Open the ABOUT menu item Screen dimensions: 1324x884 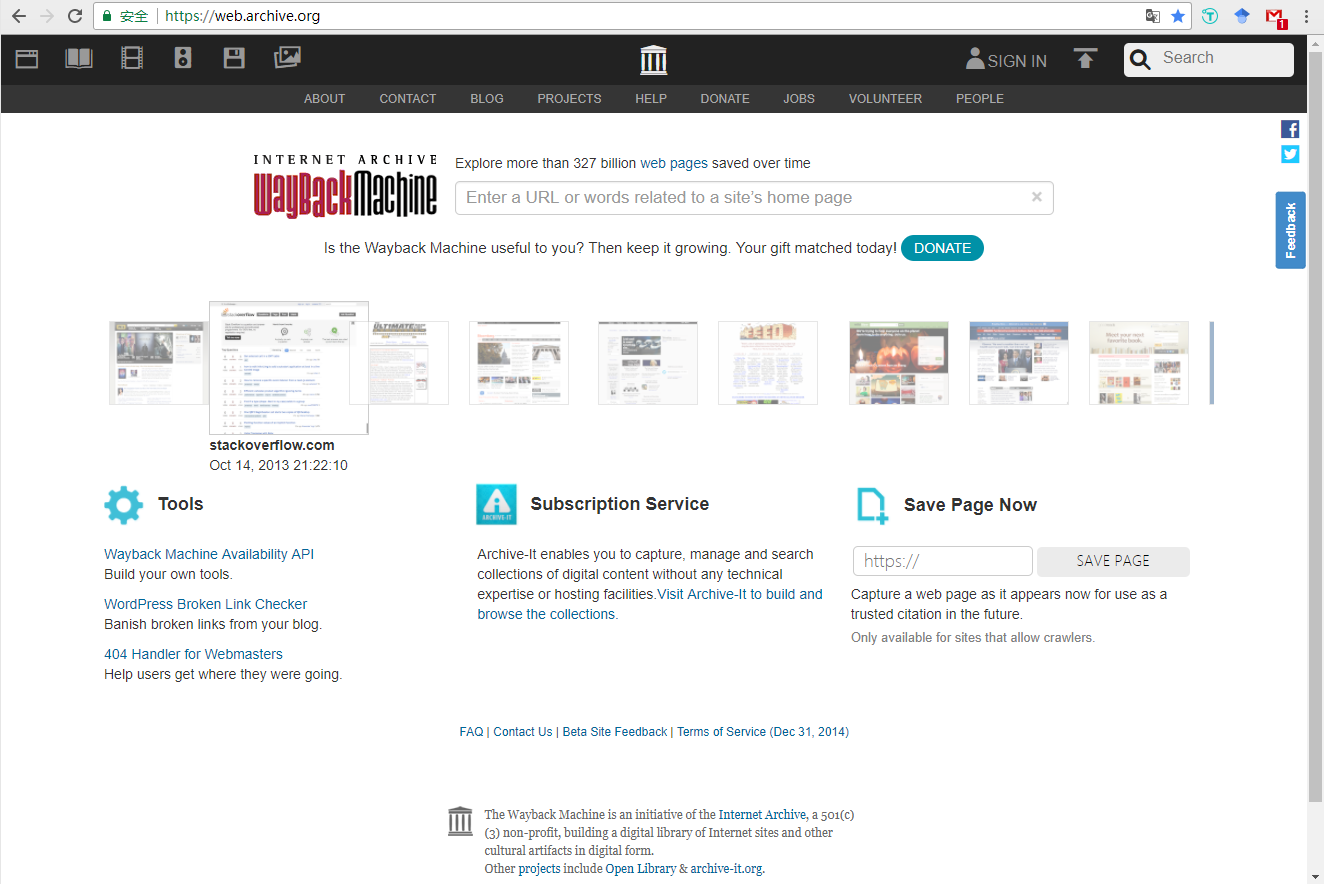[324, 99]
